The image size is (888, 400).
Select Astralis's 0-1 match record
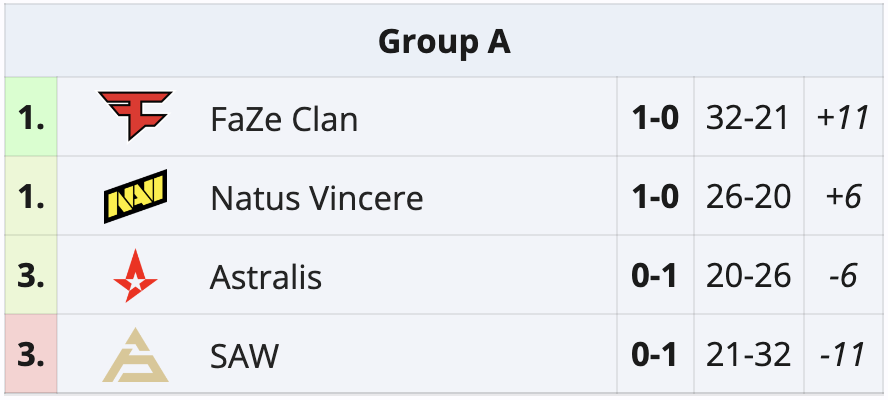pyautogui.click(x=655, y=276)
